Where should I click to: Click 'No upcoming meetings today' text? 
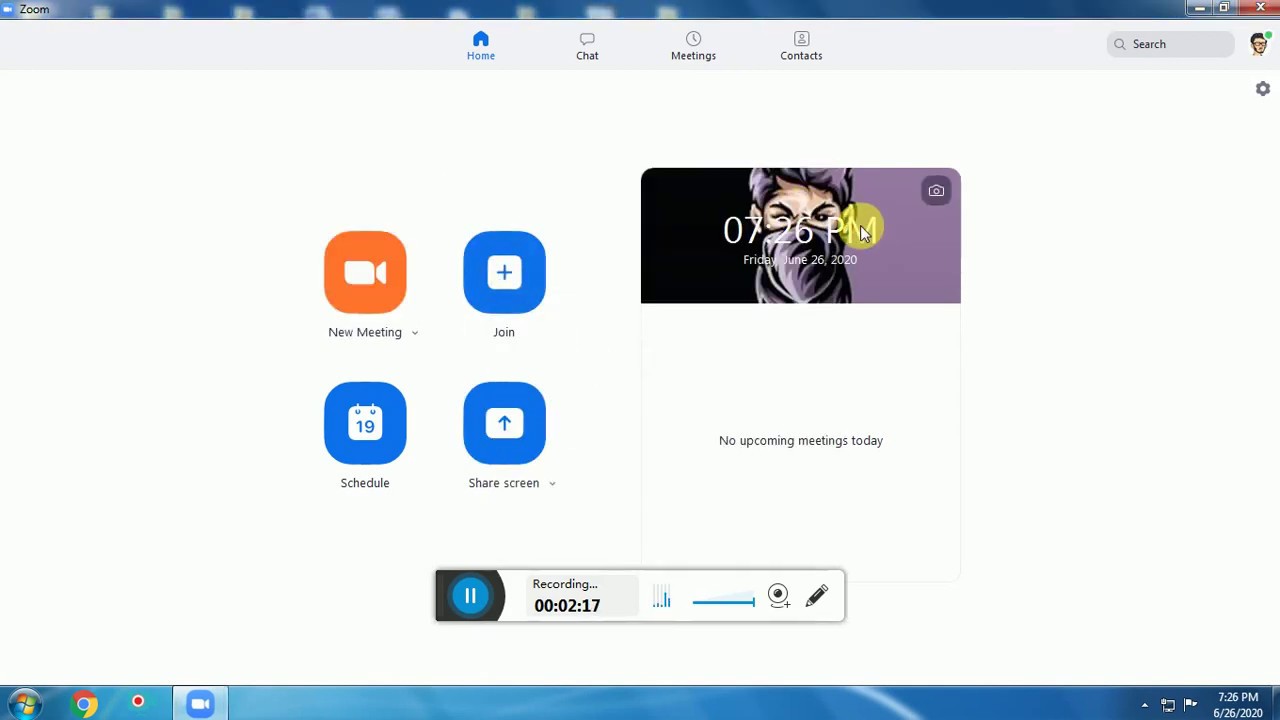click(801, 441)
